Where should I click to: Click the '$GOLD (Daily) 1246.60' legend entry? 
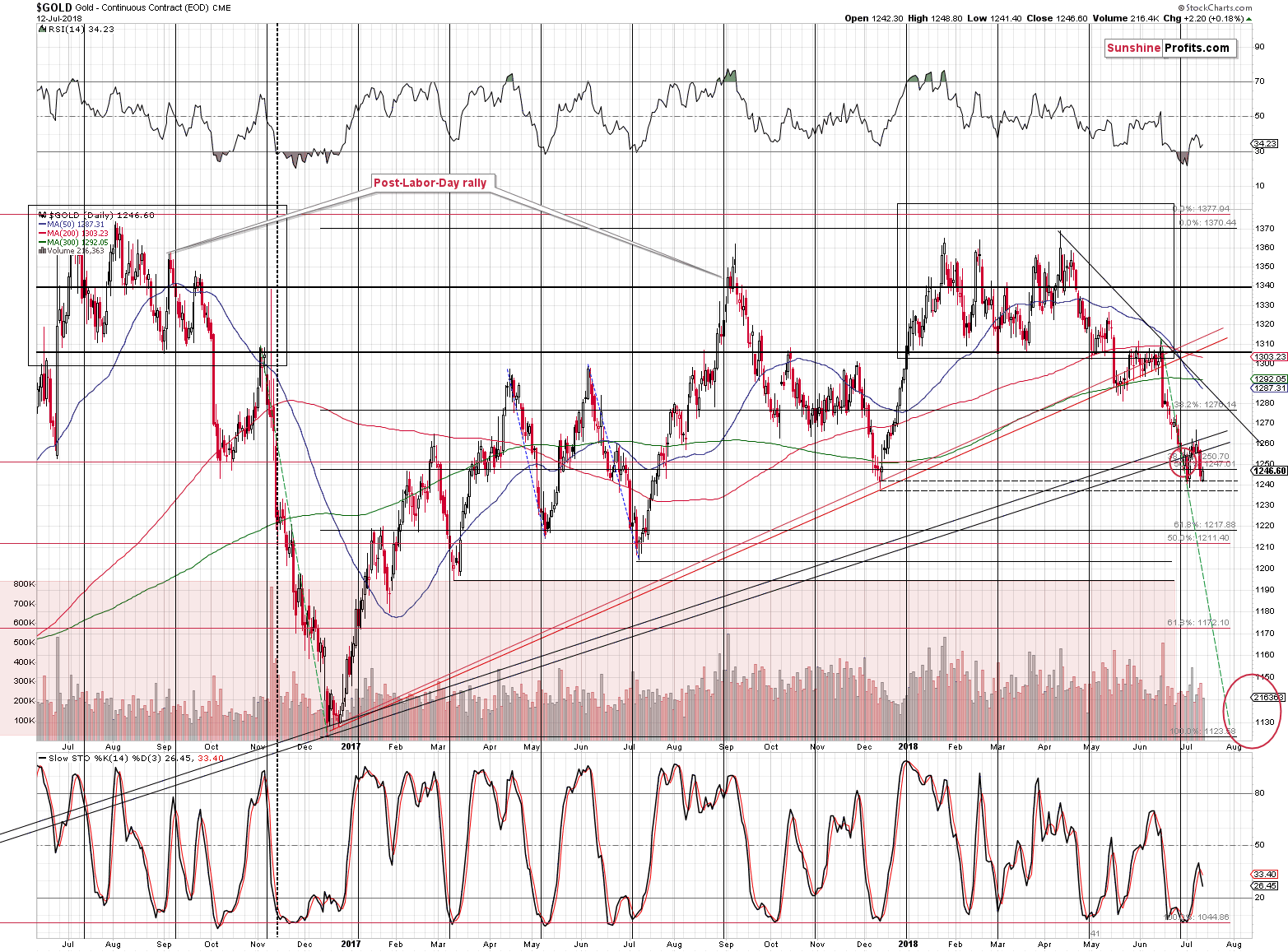101,215
